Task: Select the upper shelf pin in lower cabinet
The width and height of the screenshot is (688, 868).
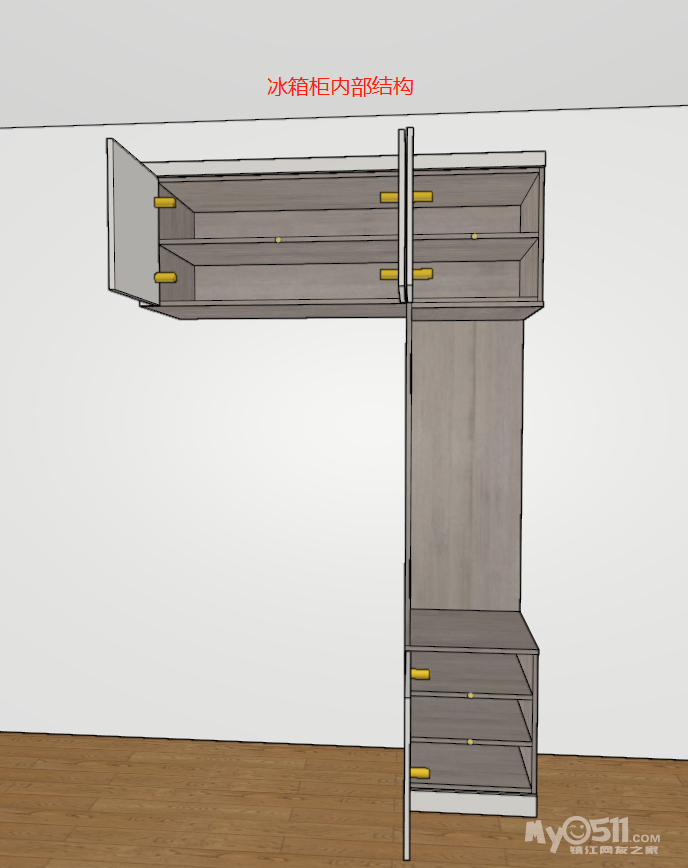Action: [470, 694]
